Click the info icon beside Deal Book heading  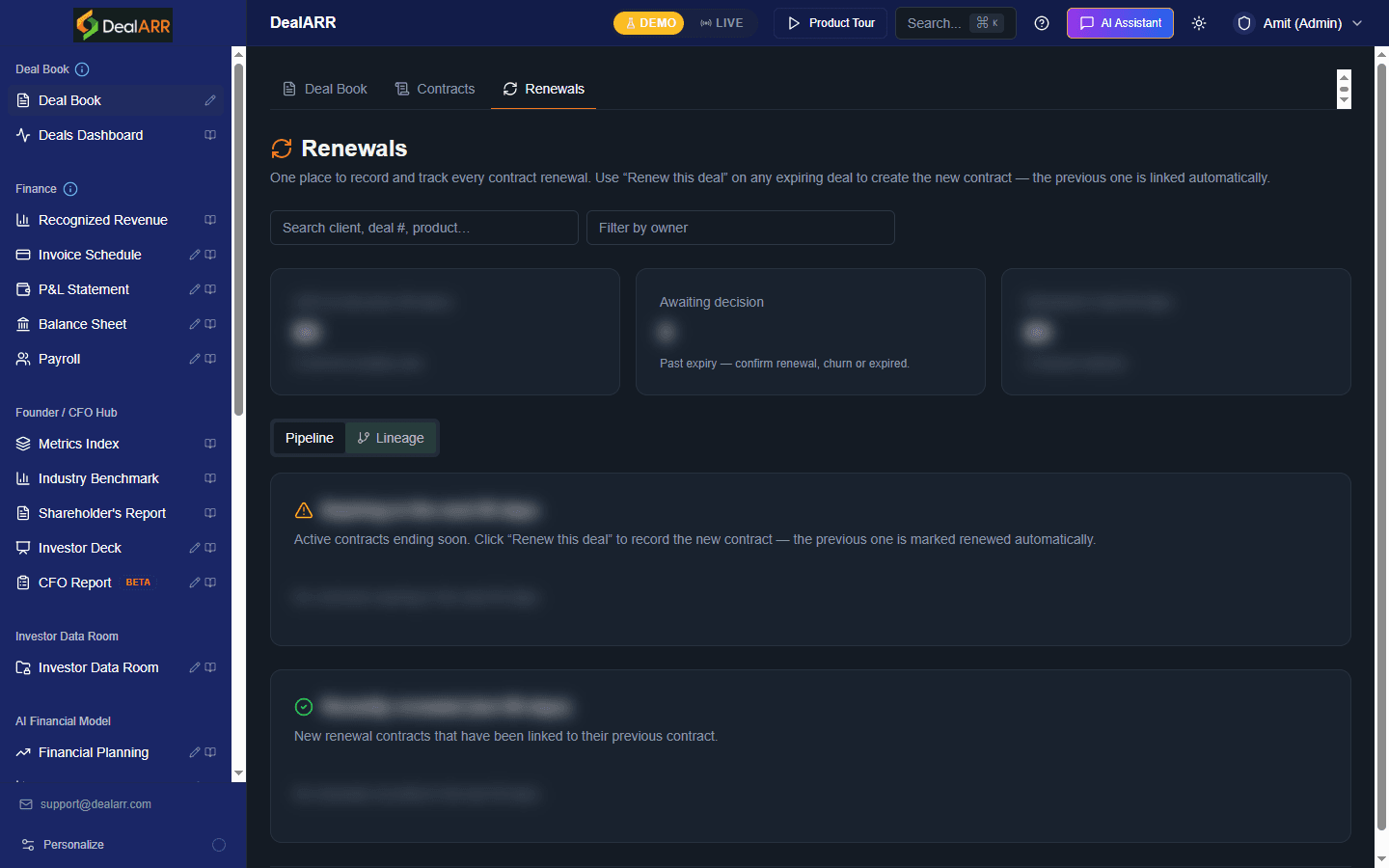tap(82, 69)
